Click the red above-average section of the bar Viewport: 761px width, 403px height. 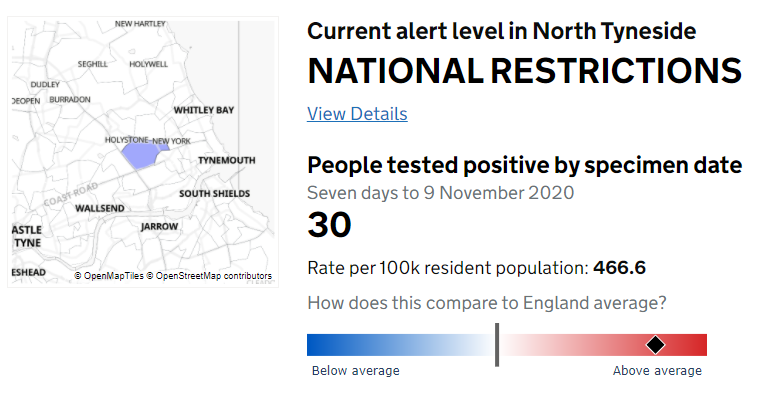click(600, 345)
